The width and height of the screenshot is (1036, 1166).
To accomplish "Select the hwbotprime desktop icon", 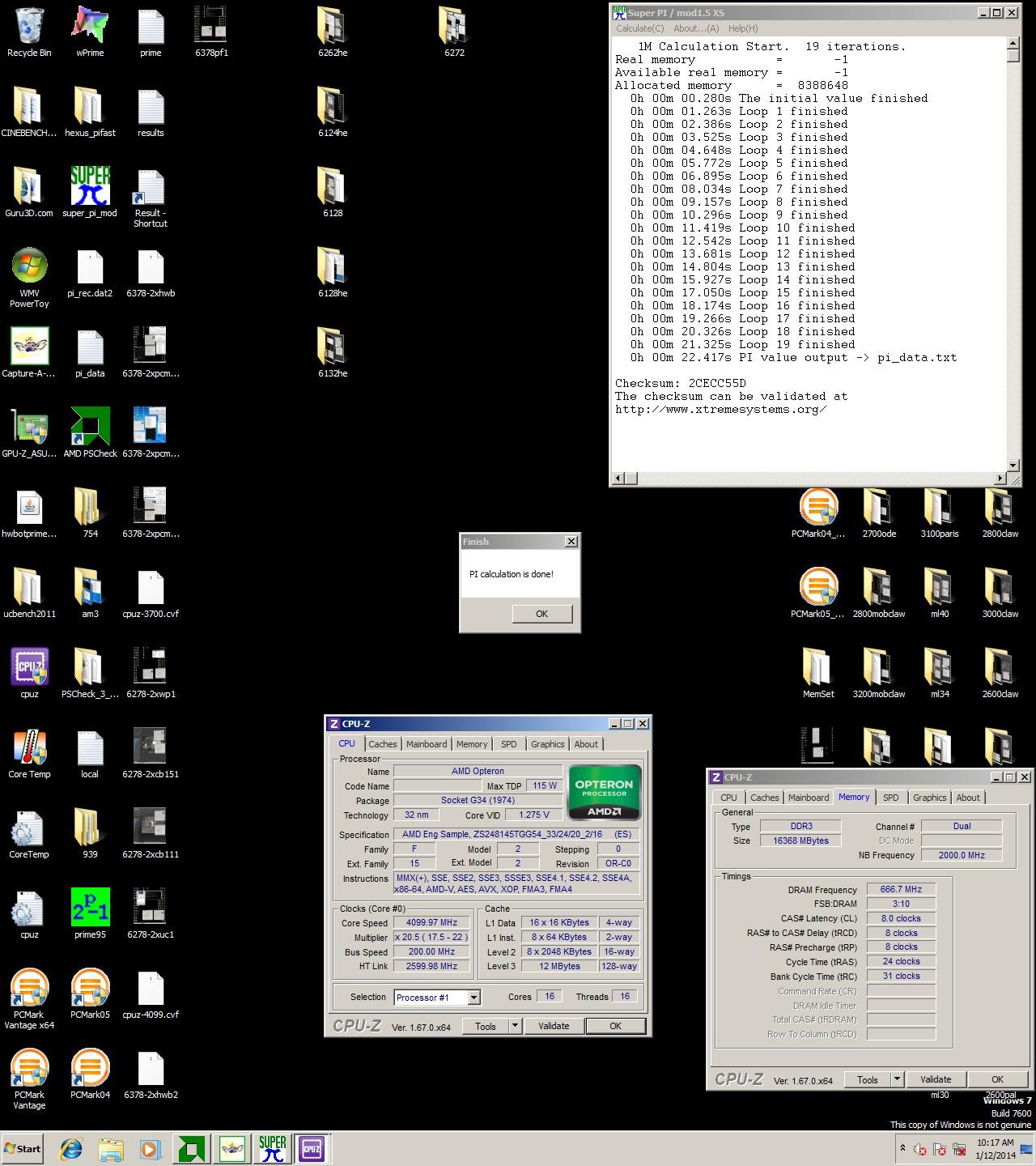I will pyautogui.click(x=29, y=513).
